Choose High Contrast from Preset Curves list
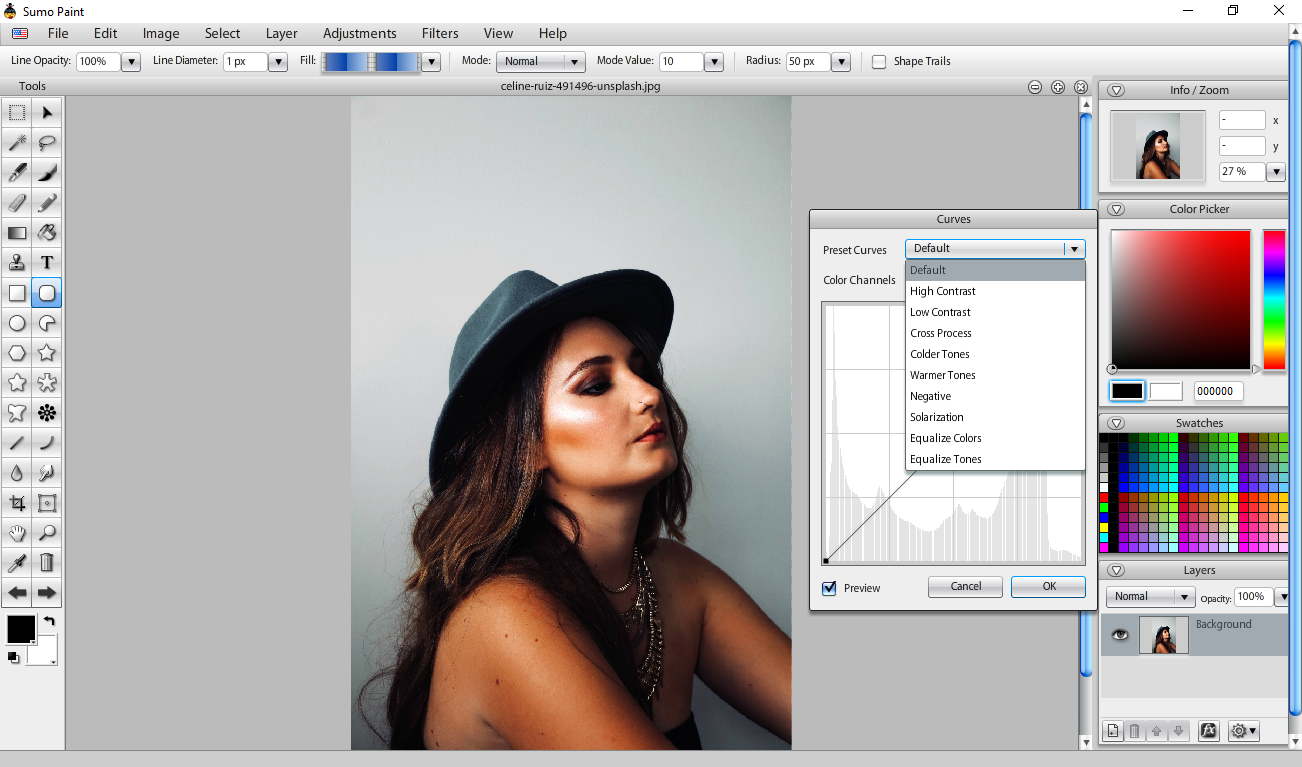 point(943,291)
